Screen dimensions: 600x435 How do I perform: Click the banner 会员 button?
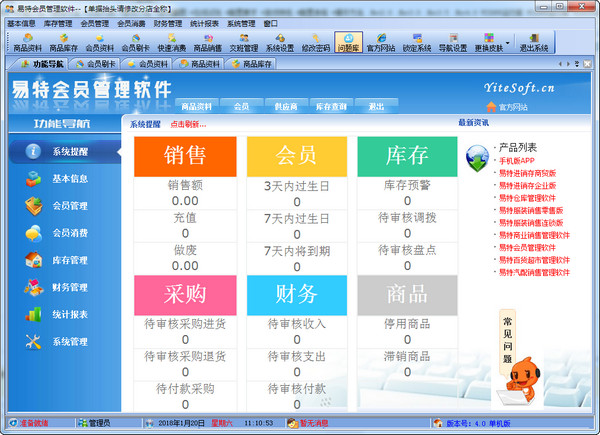tap(241, 106)
